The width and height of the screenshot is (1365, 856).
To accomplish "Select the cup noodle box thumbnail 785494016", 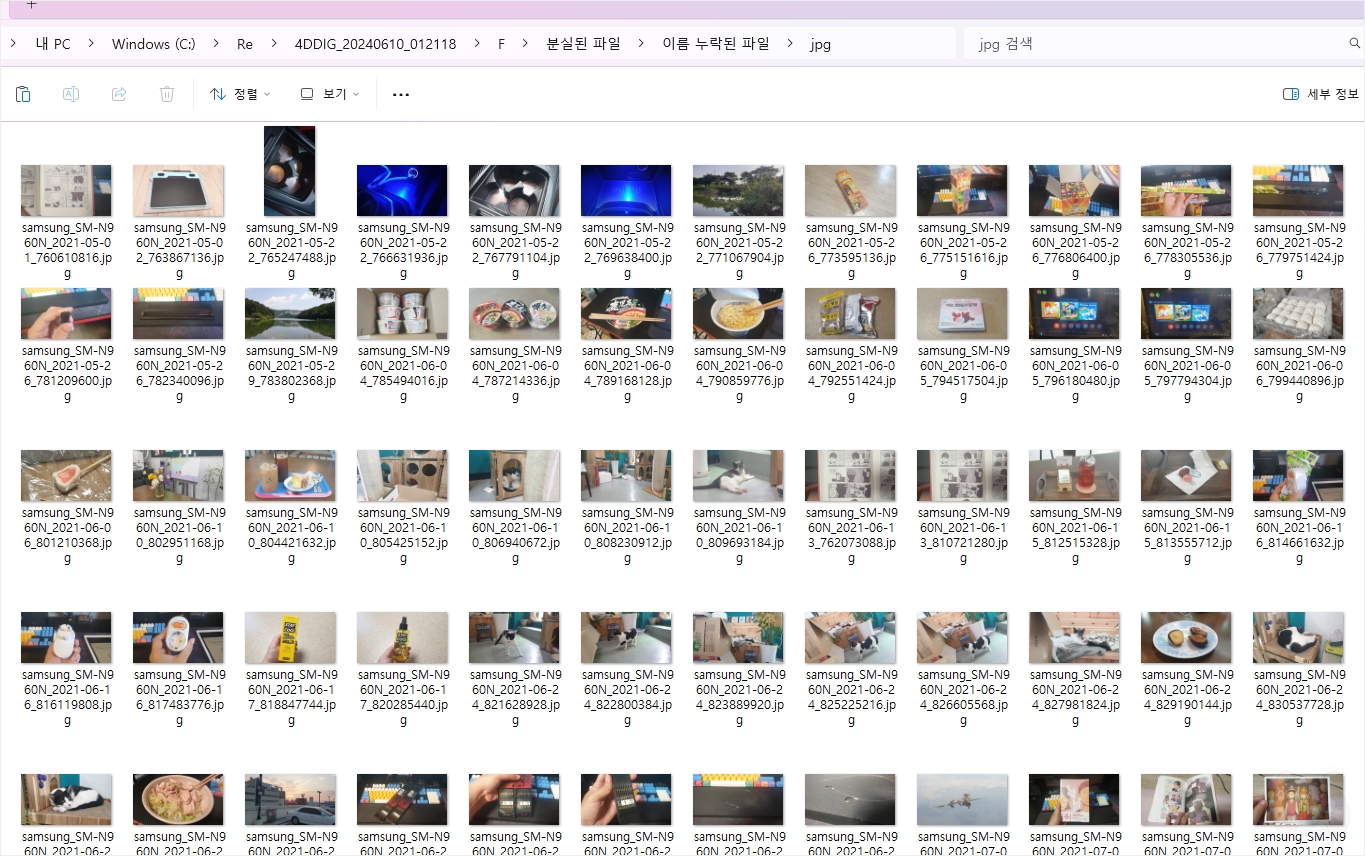I will tap(402, 314).
